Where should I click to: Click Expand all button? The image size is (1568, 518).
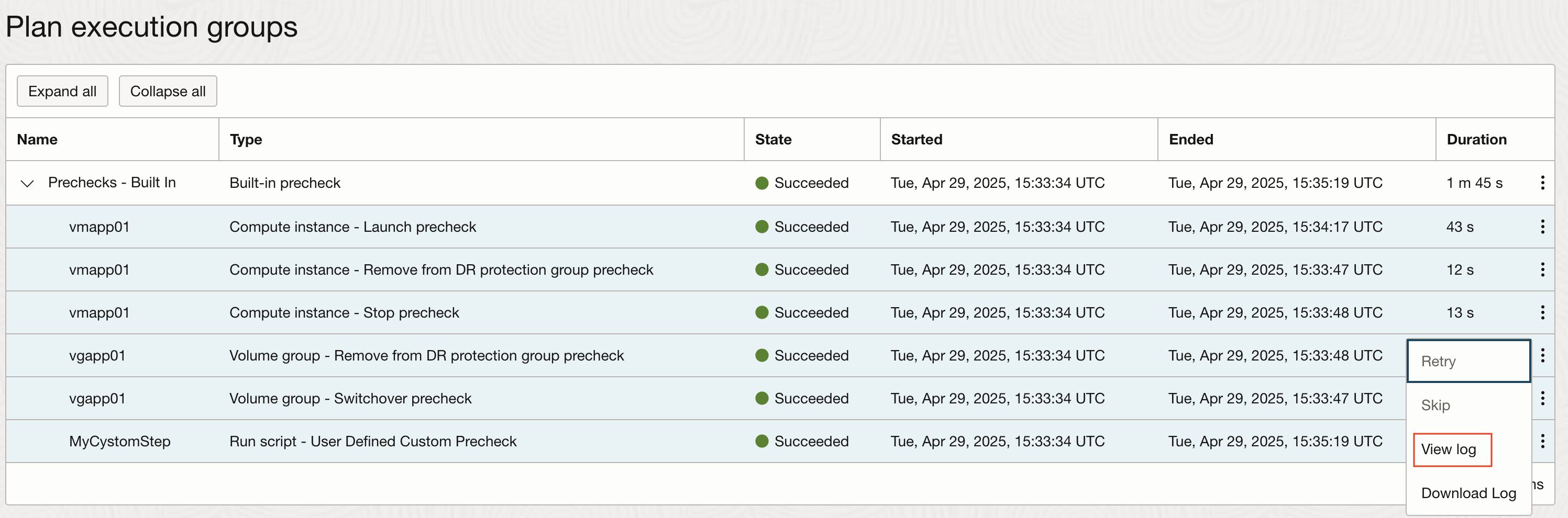pyautogui.click(x=62, y=91)
